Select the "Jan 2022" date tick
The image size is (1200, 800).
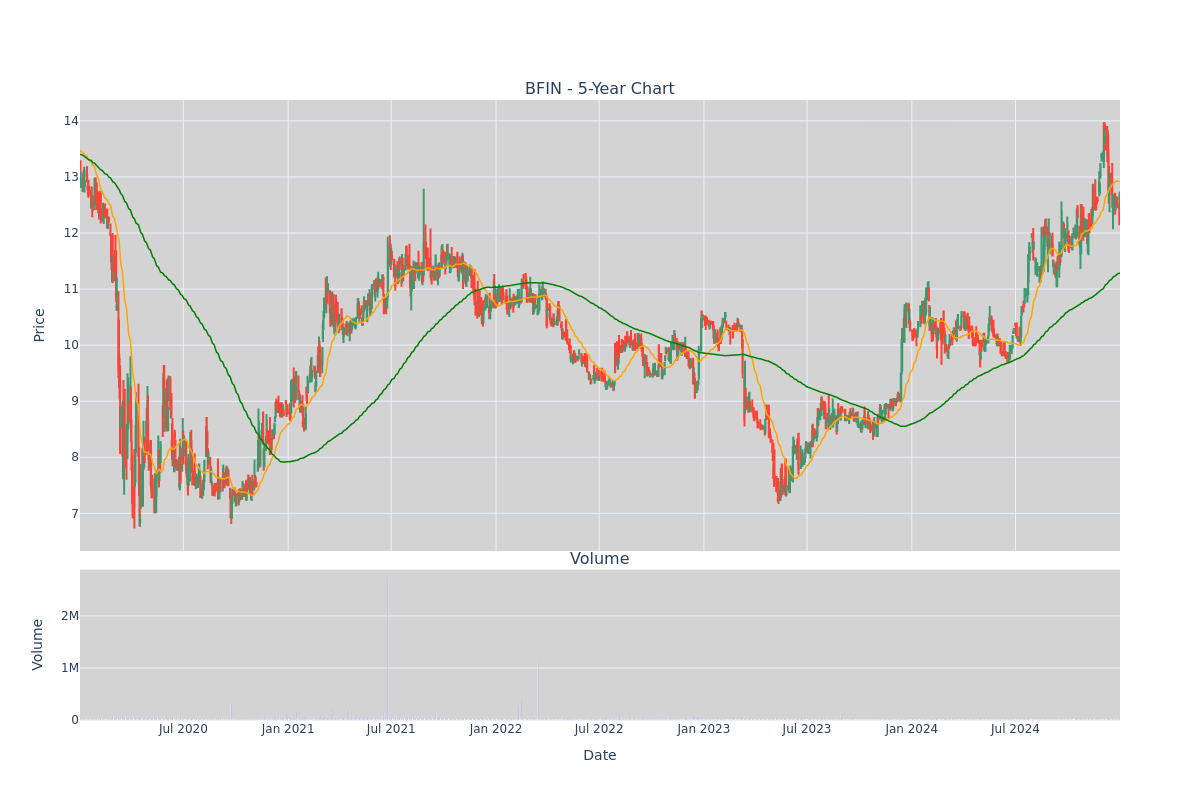pos(496,729)
